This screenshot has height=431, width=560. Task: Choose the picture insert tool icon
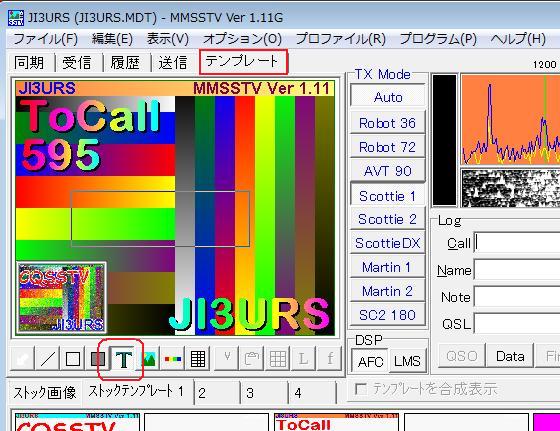[149, 359]
